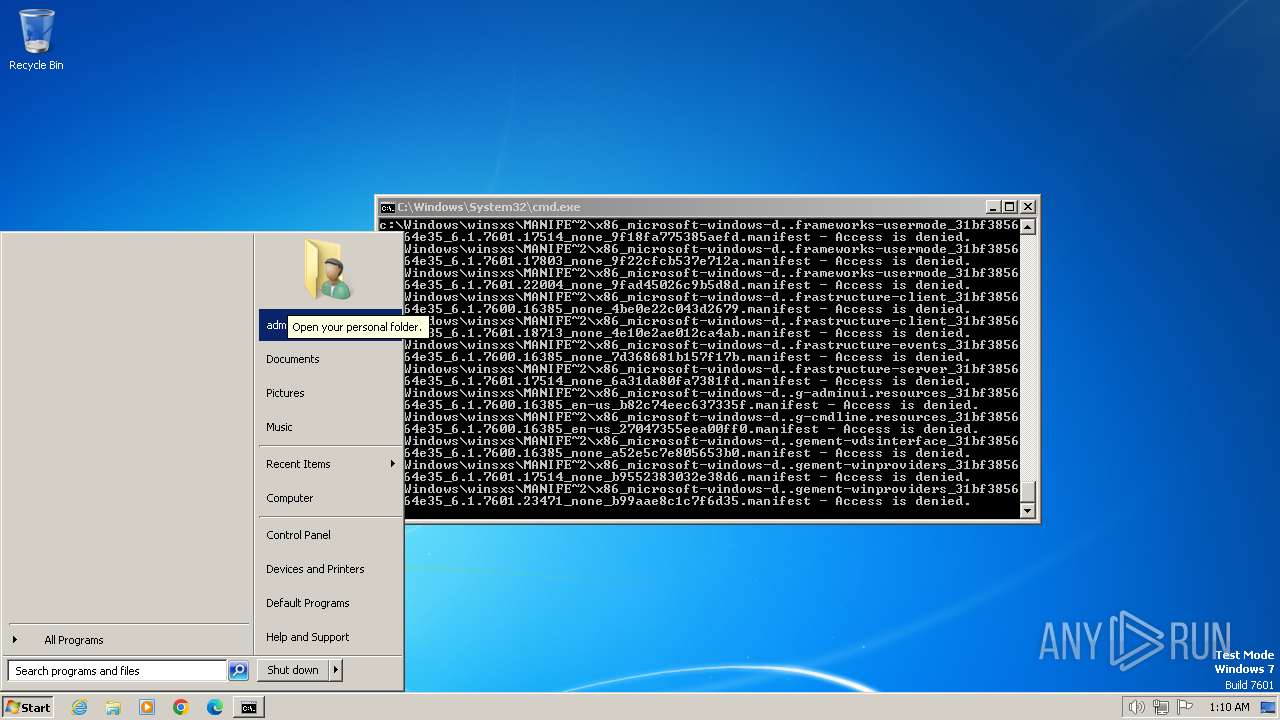Click the 1:10 AM system clock

[1229, 707]
